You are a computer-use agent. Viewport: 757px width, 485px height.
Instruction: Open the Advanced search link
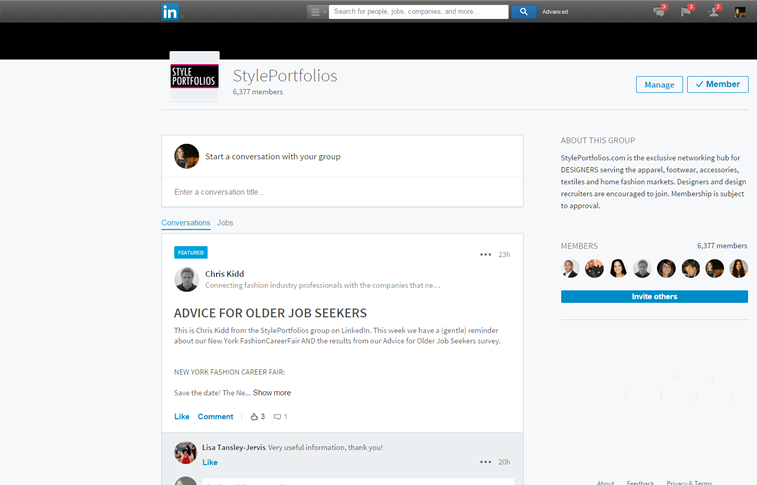click(555, 12)
